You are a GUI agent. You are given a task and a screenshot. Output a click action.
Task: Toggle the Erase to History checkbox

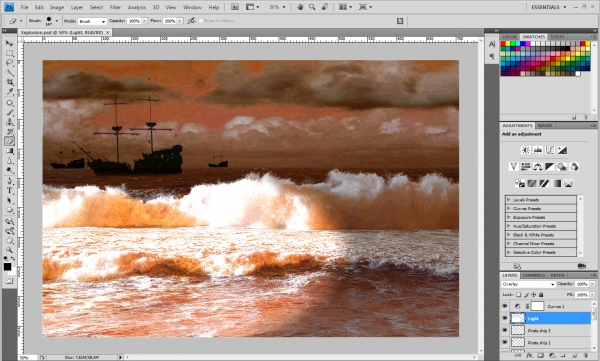pos(201,21)
